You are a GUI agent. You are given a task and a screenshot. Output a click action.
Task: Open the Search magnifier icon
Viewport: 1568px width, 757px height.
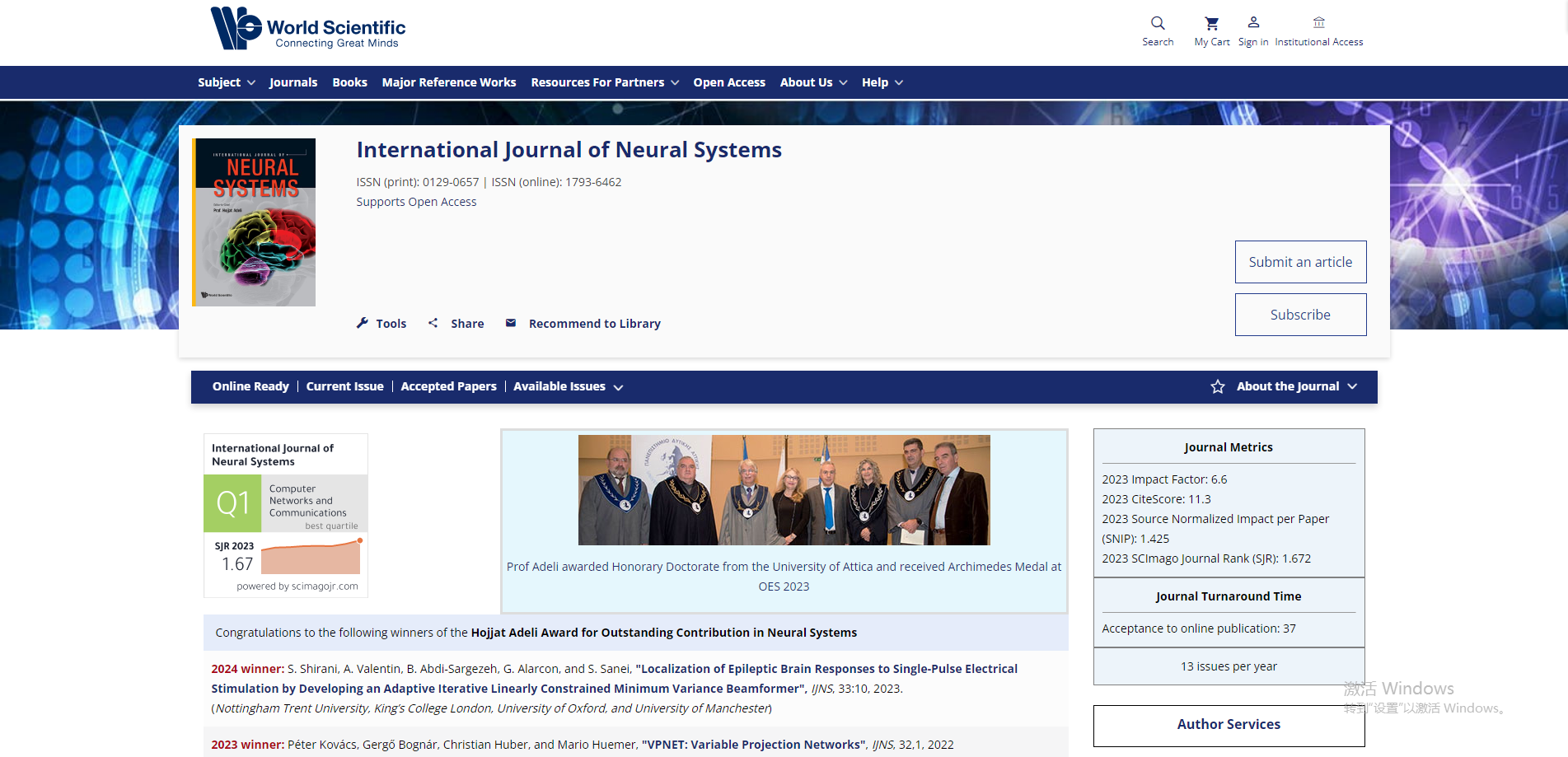pos(1158,23)
